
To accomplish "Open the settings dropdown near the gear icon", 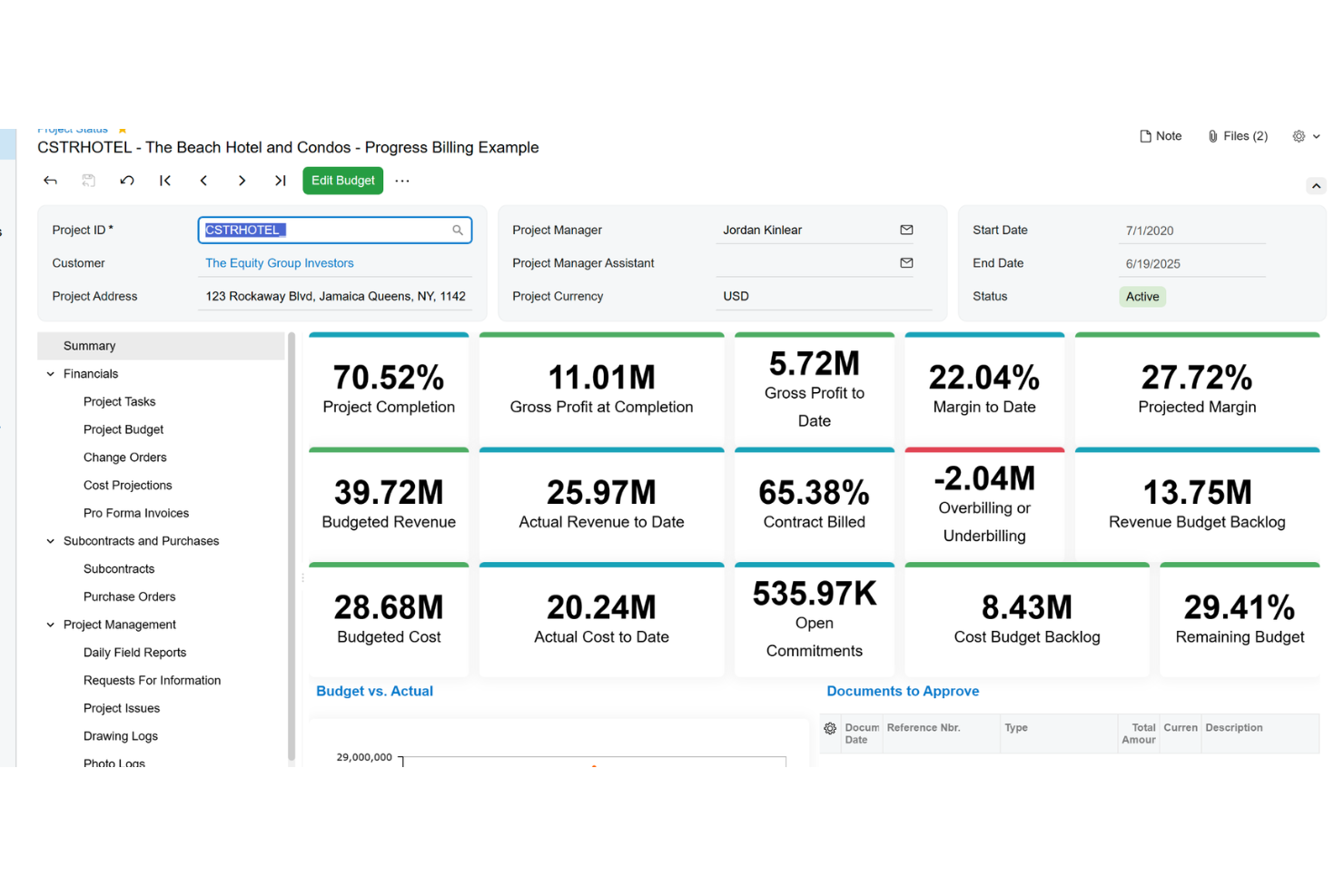I will (1316, 135).
